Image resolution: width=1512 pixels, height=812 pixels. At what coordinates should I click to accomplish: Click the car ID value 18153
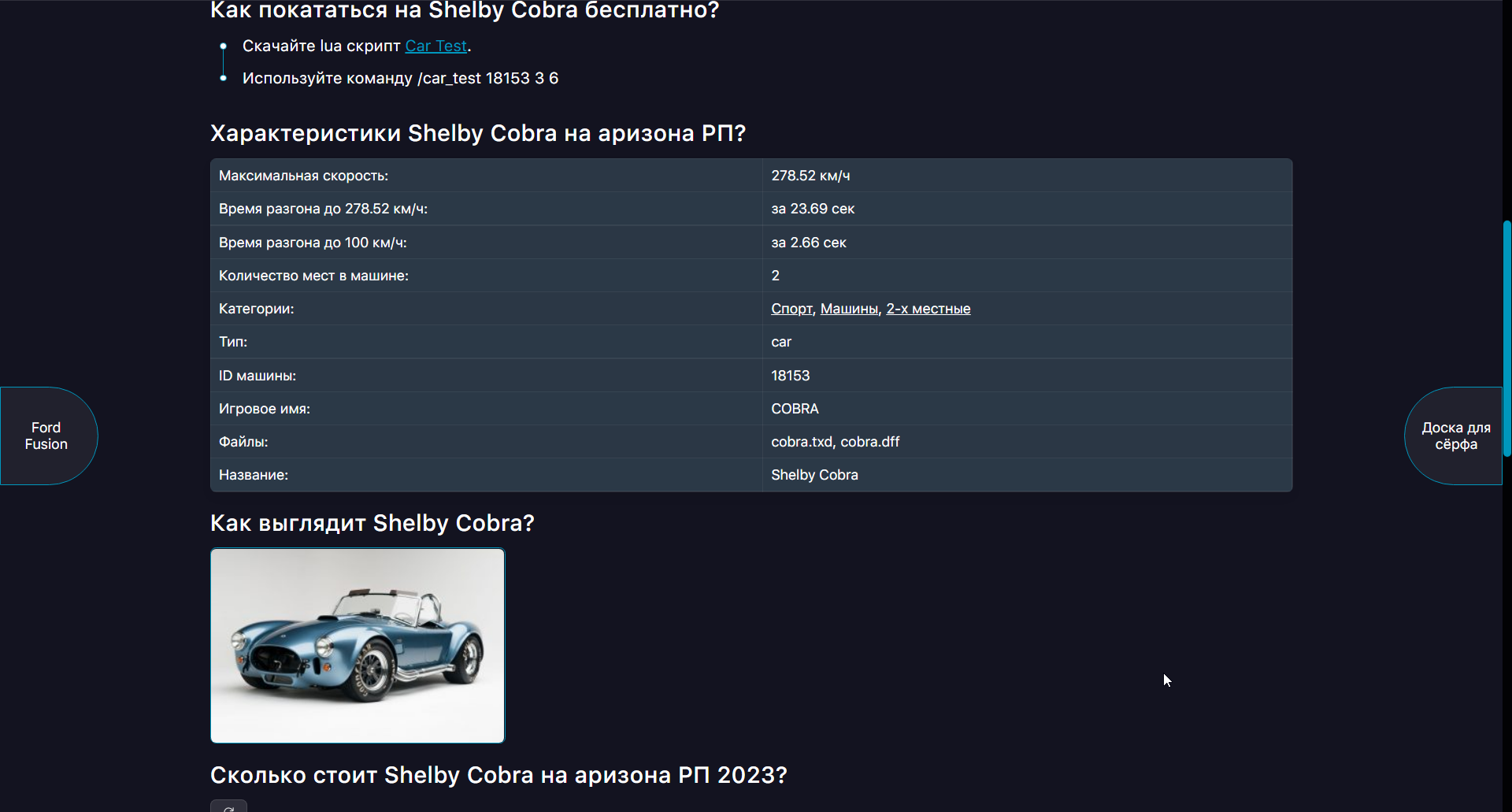pyautogui.click(x=791, y=376)
